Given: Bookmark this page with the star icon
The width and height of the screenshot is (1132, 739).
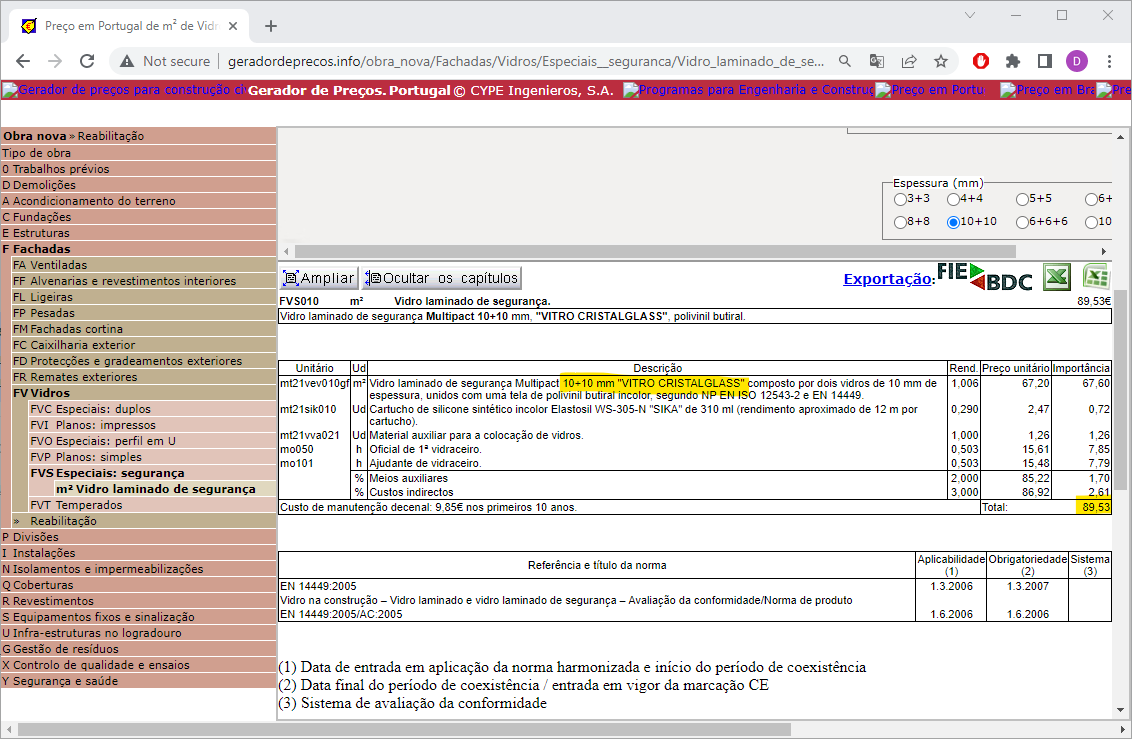Looking at the screenshot, I should pyautogui.click(x=940, y=61).
